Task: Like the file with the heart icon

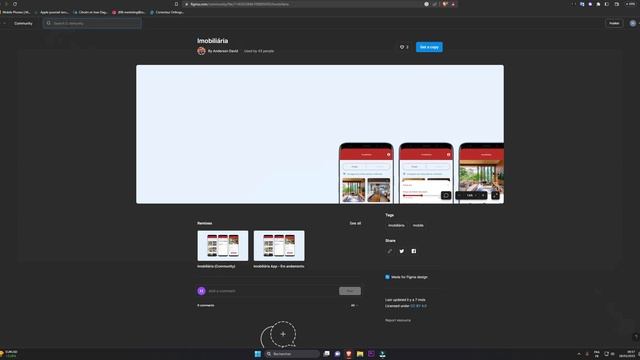Action: [x=402, y=47]
